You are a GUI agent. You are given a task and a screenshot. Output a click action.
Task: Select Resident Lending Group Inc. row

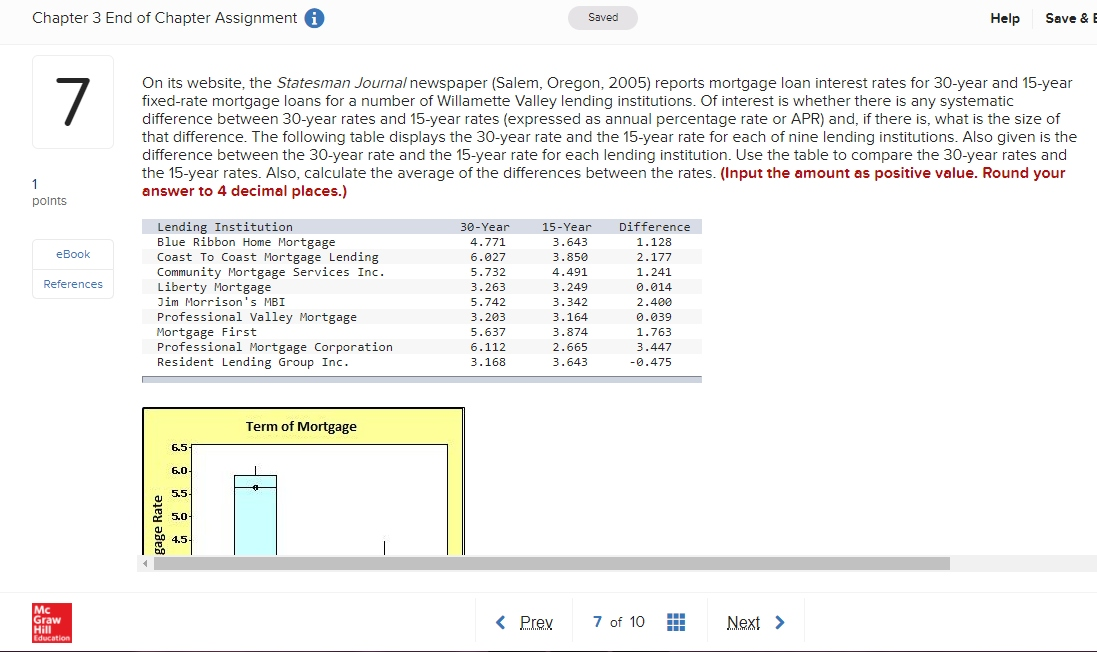tap(422, 362)
